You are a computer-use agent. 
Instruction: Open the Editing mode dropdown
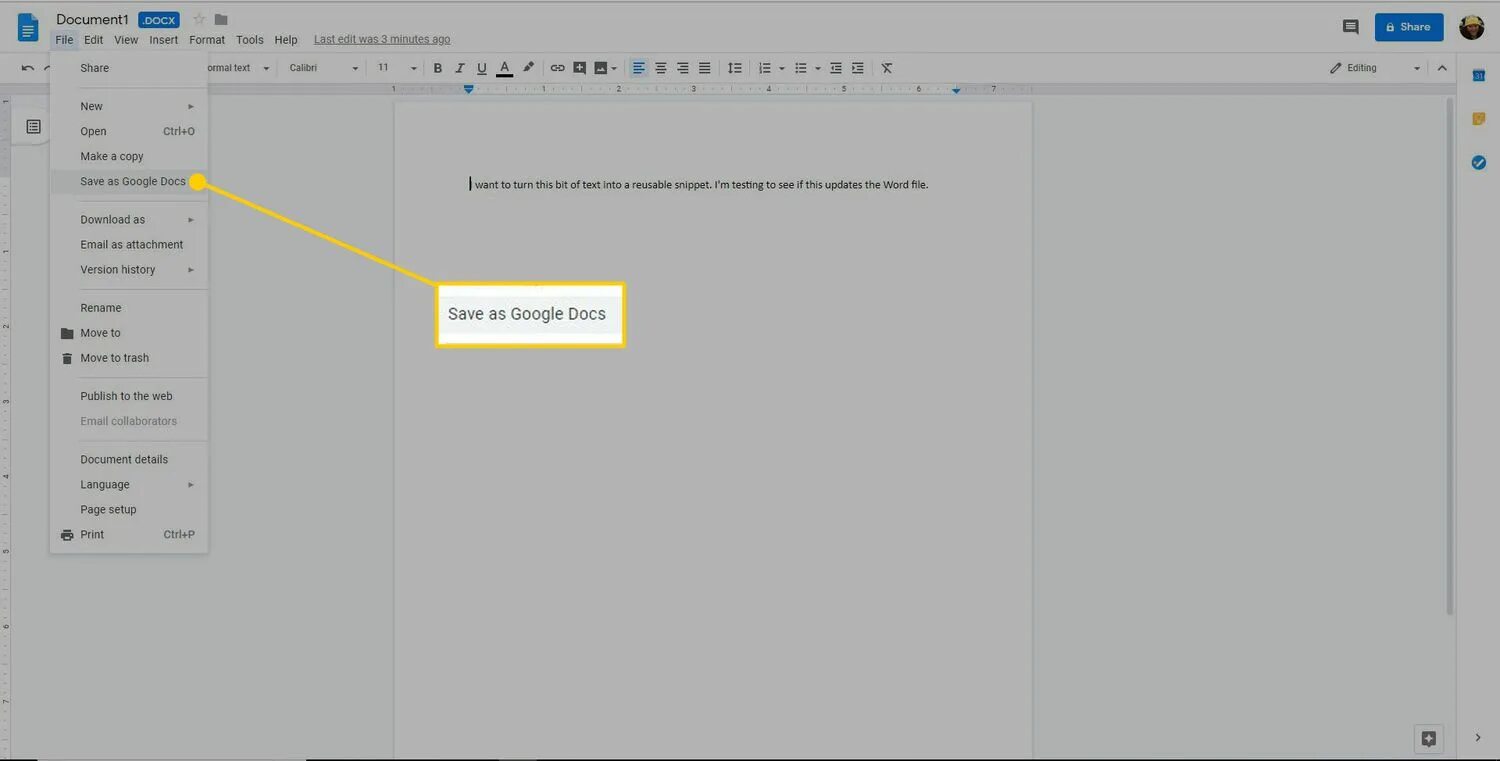[x=1375, y=68]
